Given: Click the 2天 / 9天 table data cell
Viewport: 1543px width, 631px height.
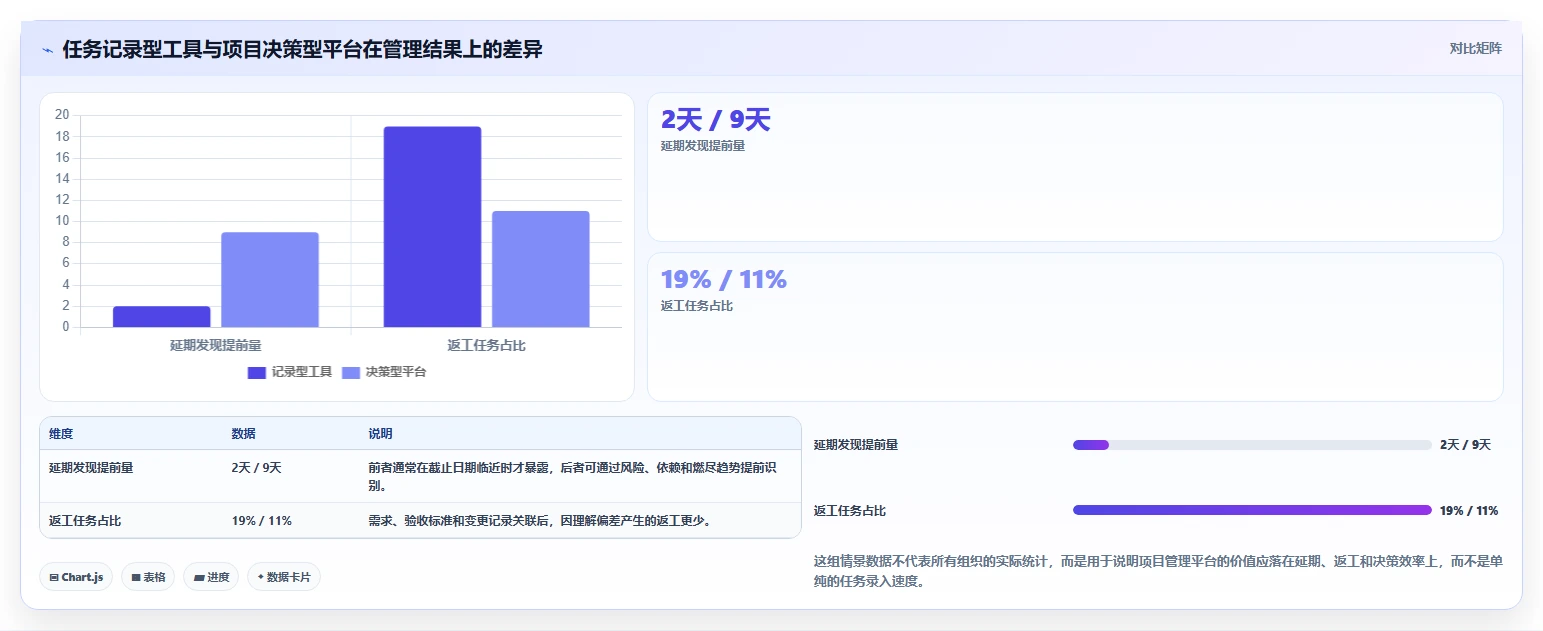Looking at the screenshot, I should coord(257,467).
